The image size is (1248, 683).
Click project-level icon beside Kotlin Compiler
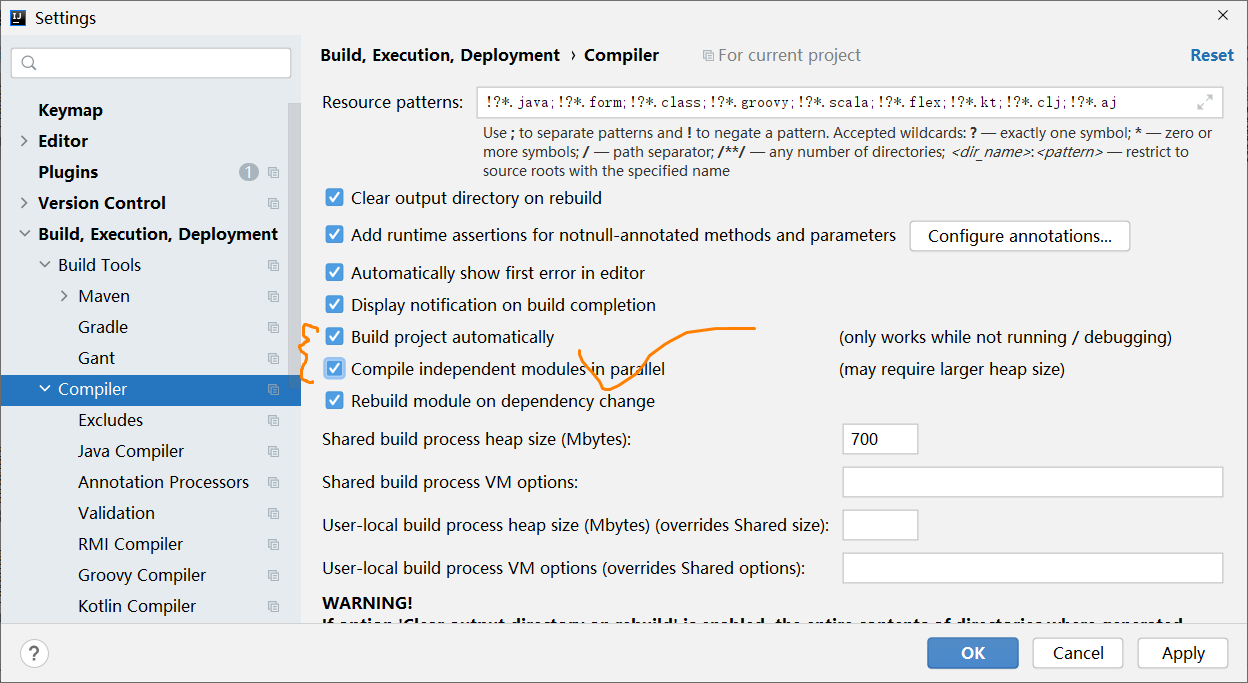point(273,606)
